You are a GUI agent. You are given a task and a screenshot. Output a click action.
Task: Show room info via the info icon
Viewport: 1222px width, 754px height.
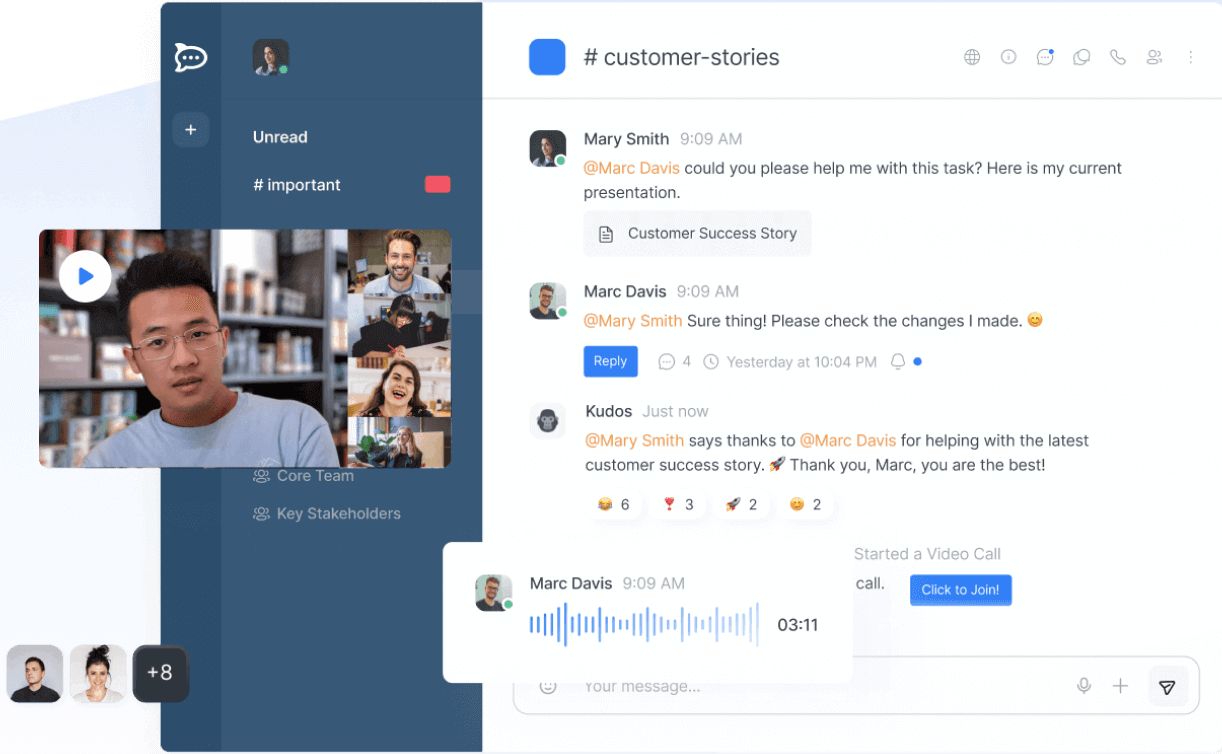[x=1008, y=57]
